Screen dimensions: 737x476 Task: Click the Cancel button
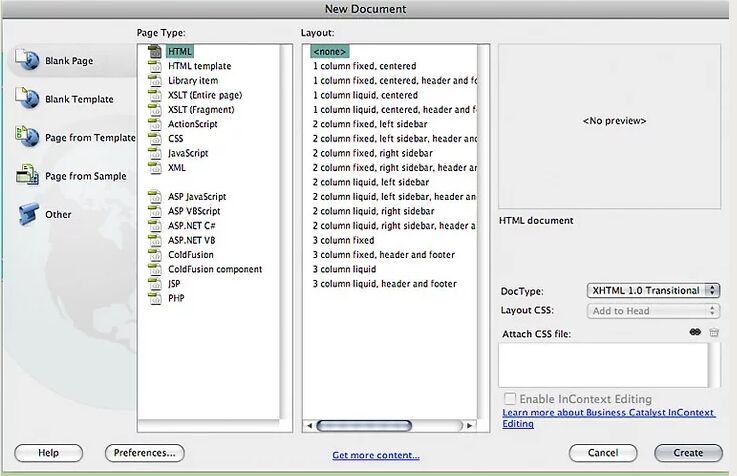603,453
